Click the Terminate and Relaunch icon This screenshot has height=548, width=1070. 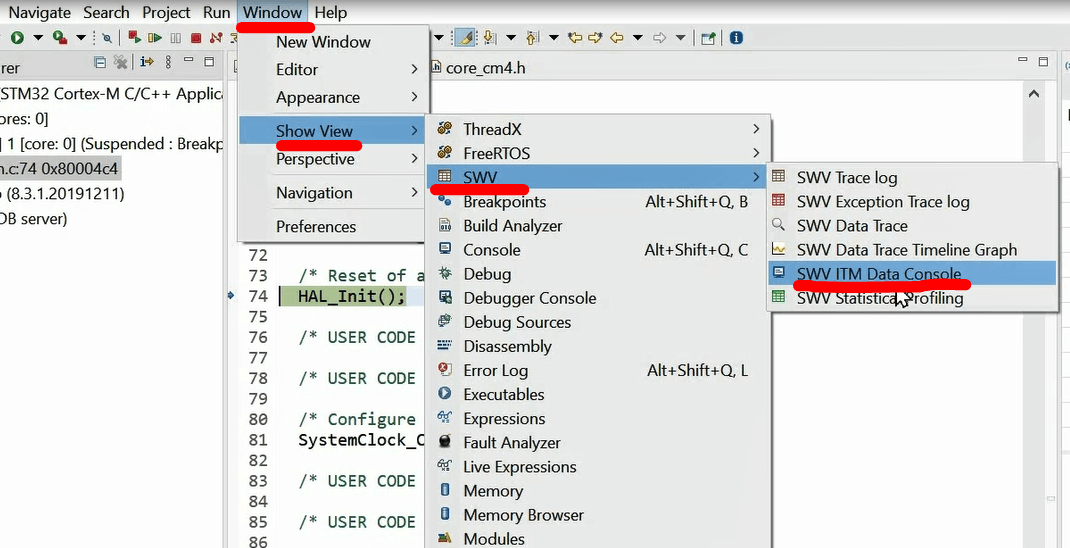point(134,38)
